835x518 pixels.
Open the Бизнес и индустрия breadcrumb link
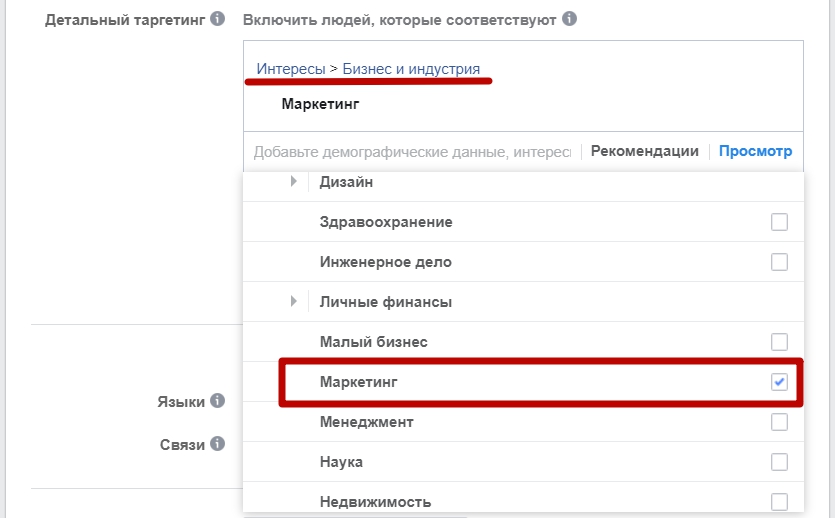[x=411, y=69]
